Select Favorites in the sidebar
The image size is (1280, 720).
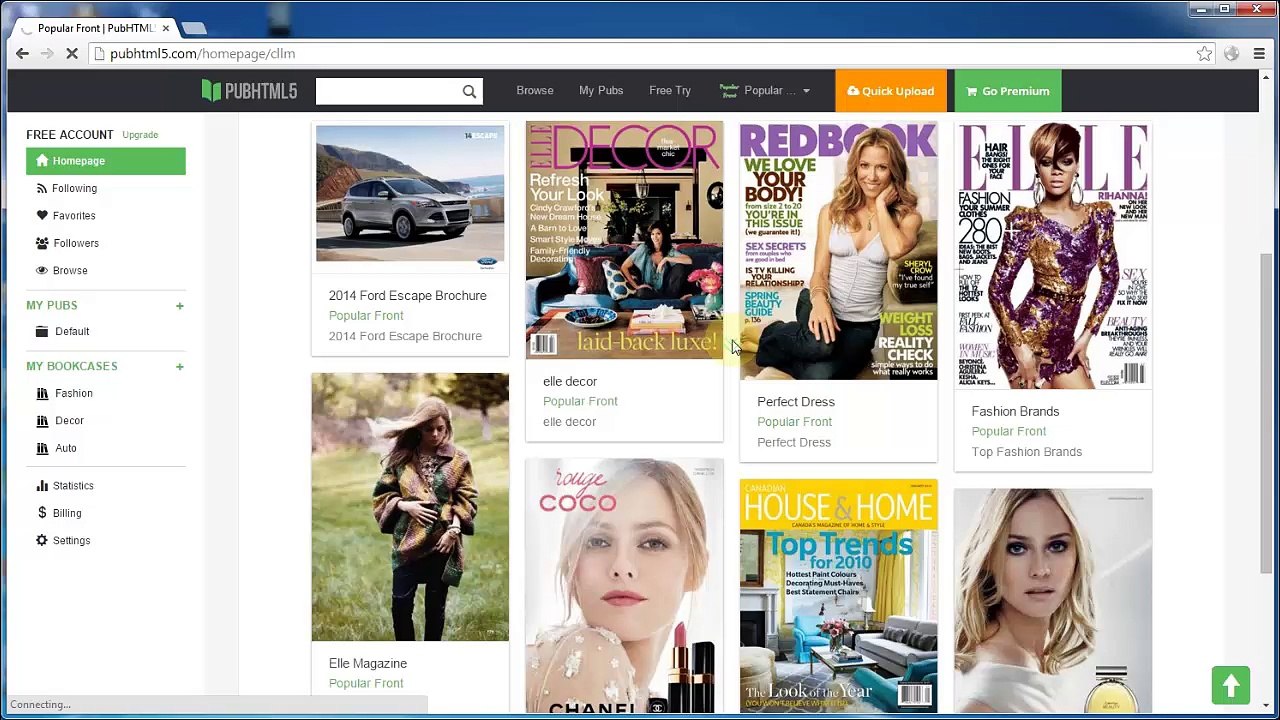click(74, 216)
